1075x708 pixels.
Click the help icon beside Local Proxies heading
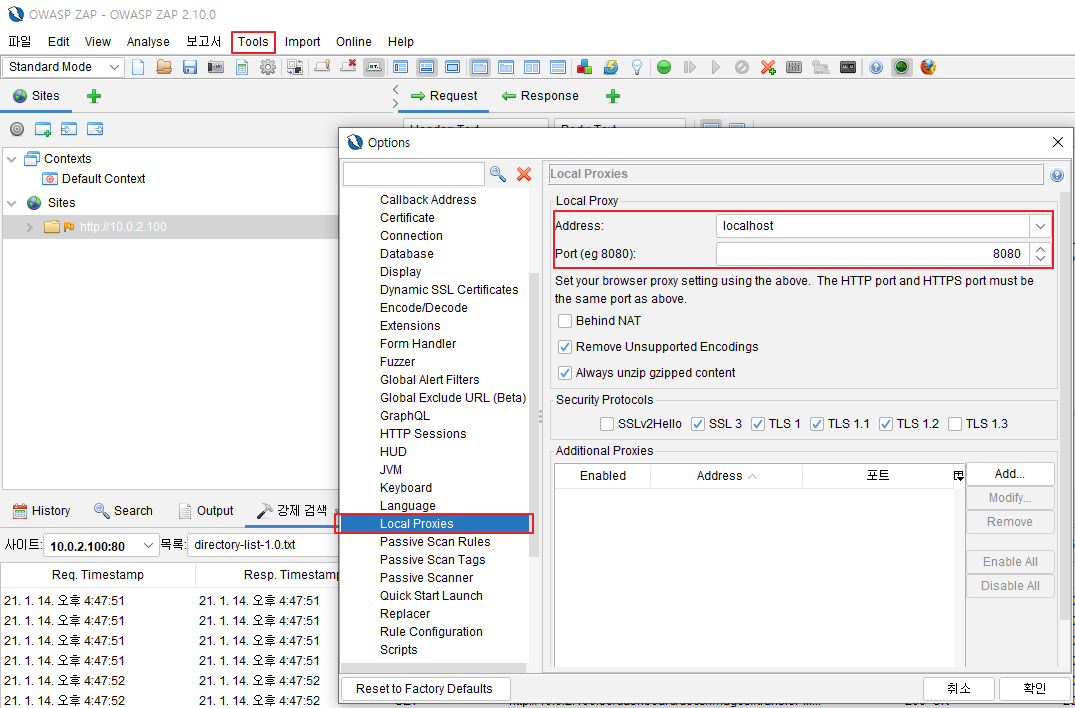1056,175
